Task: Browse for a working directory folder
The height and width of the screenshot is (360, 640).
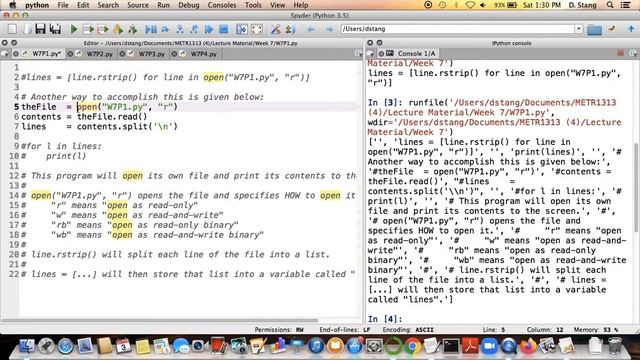Action: (x=594, y=29)
